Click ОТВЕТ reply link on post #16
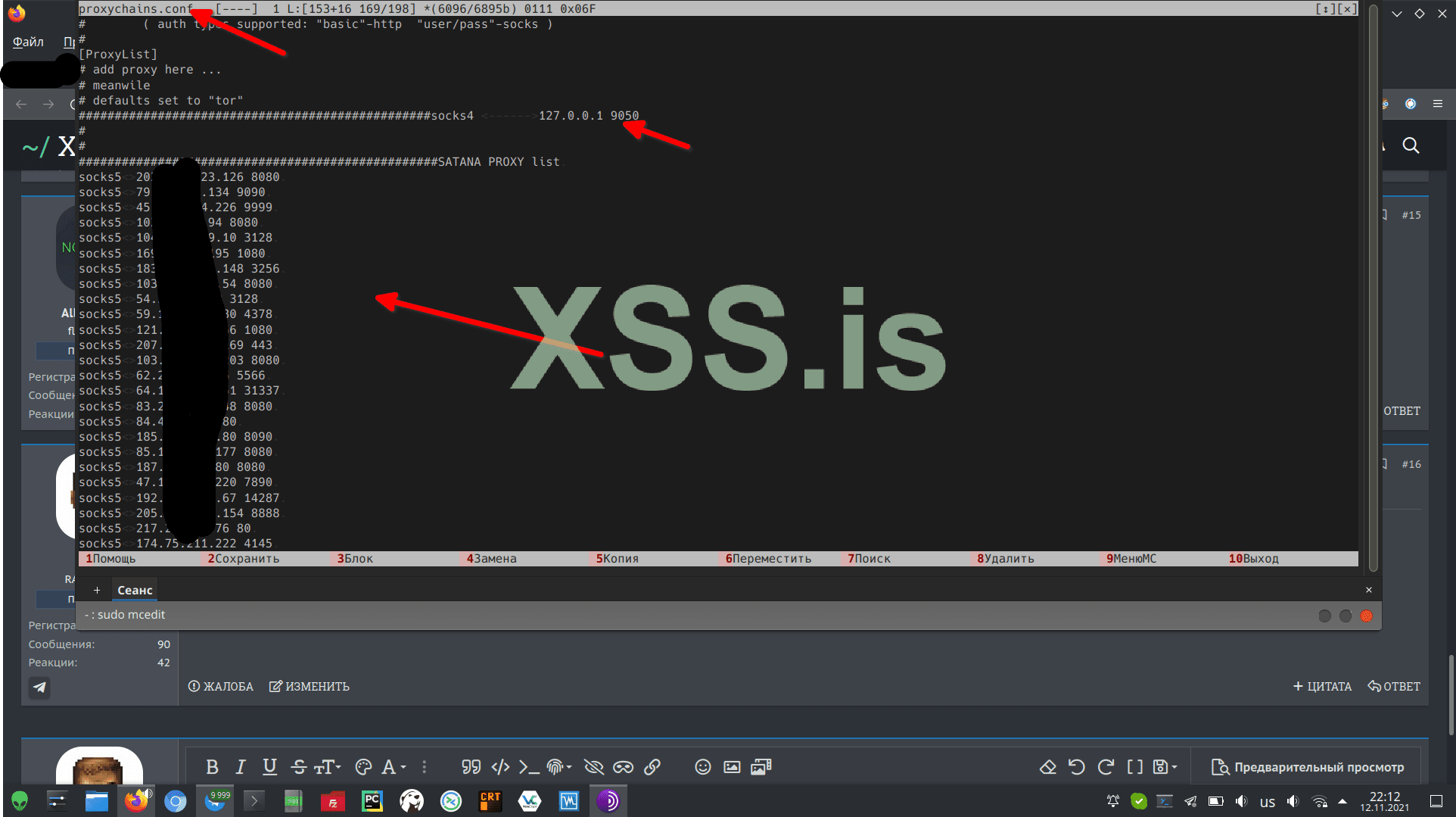This screenshot has width=1456, height=817. point(1394,687)
